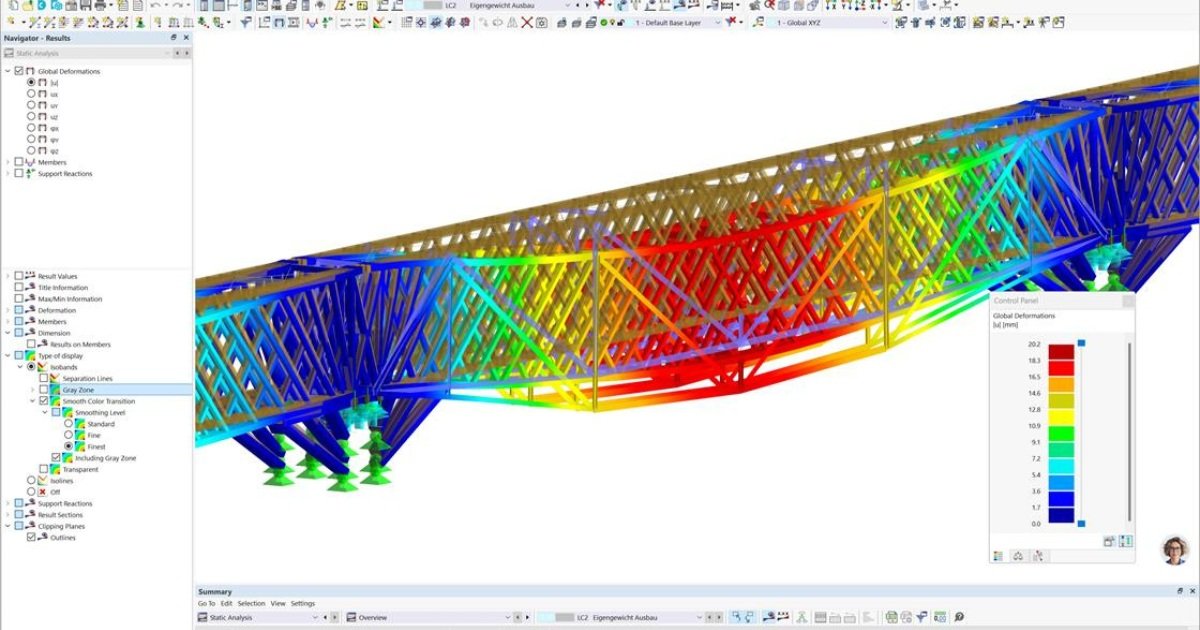Select the Gray Zone tree item

click(x=78, y=390)
